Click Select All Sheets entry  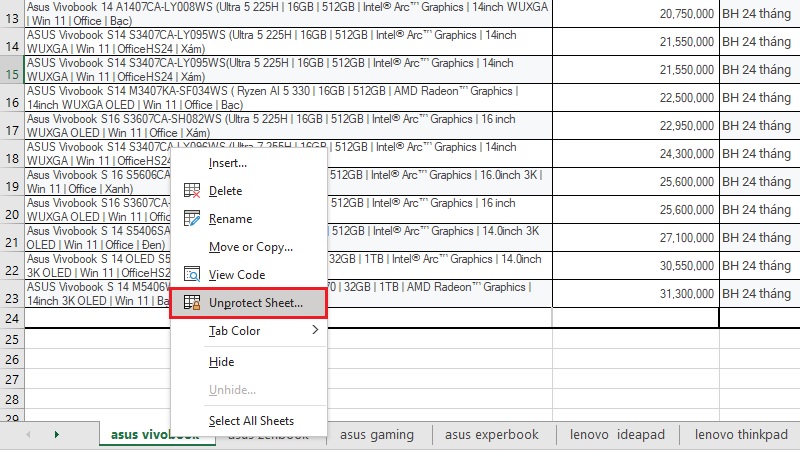(x=248, y=420)
